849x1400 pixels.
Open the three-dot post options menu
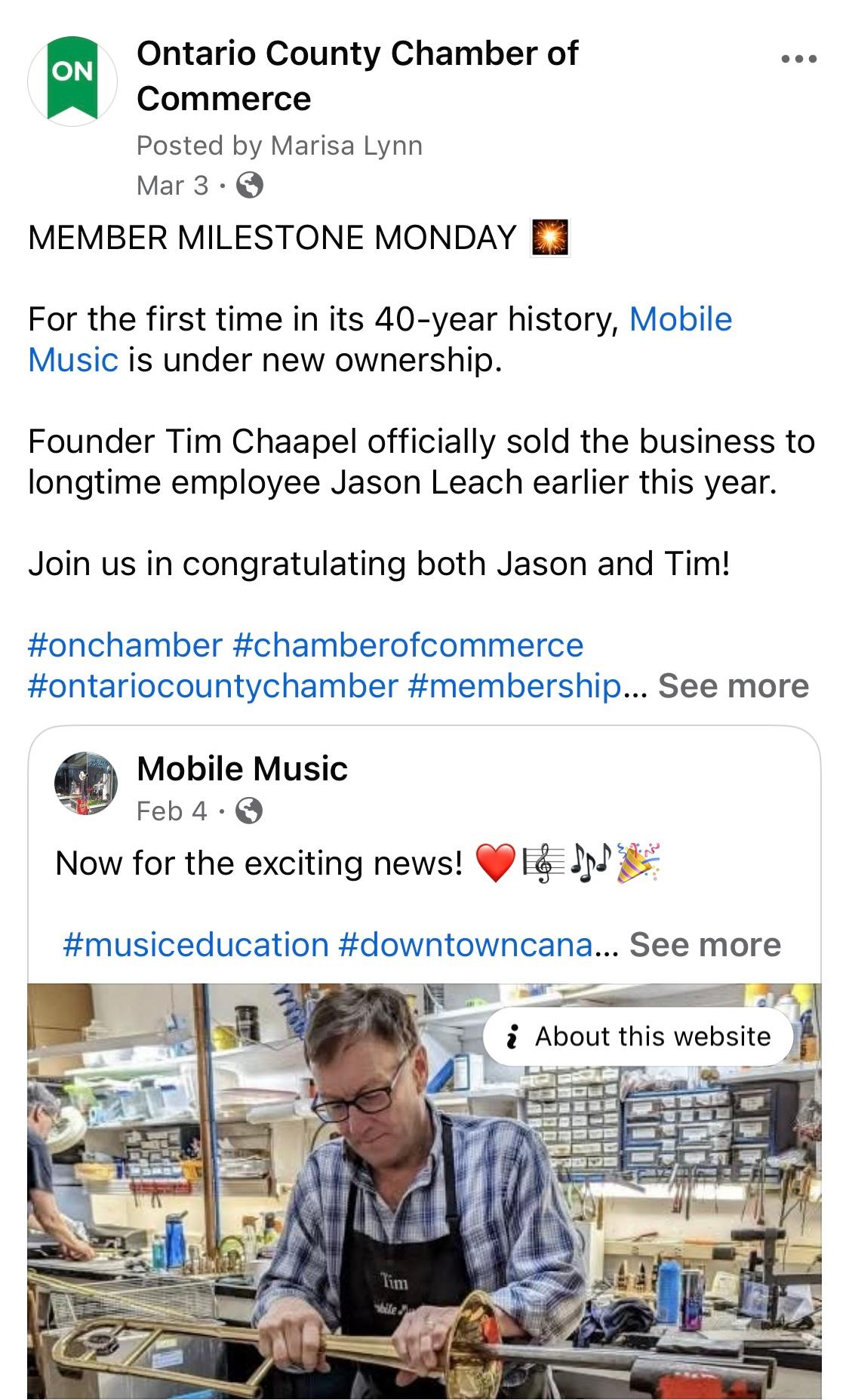click(799, 59)
